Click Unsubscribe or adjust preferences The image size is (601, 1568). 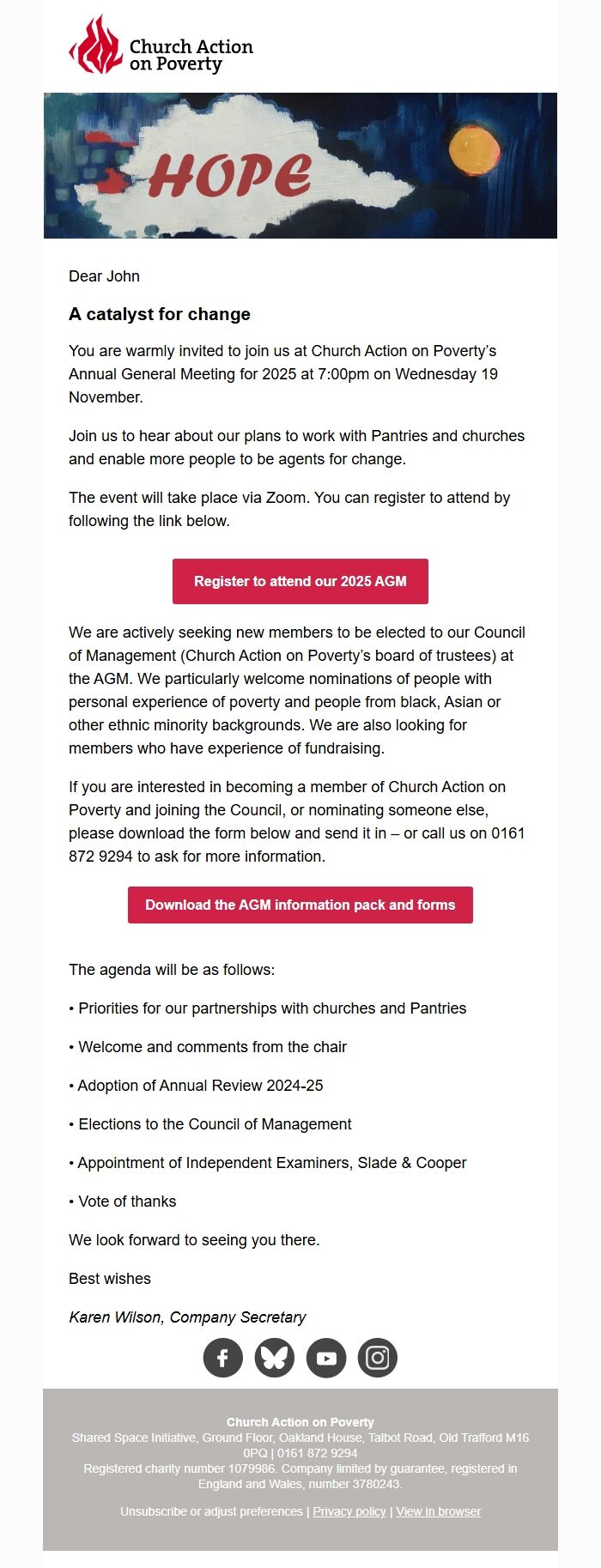point(211,1511)
